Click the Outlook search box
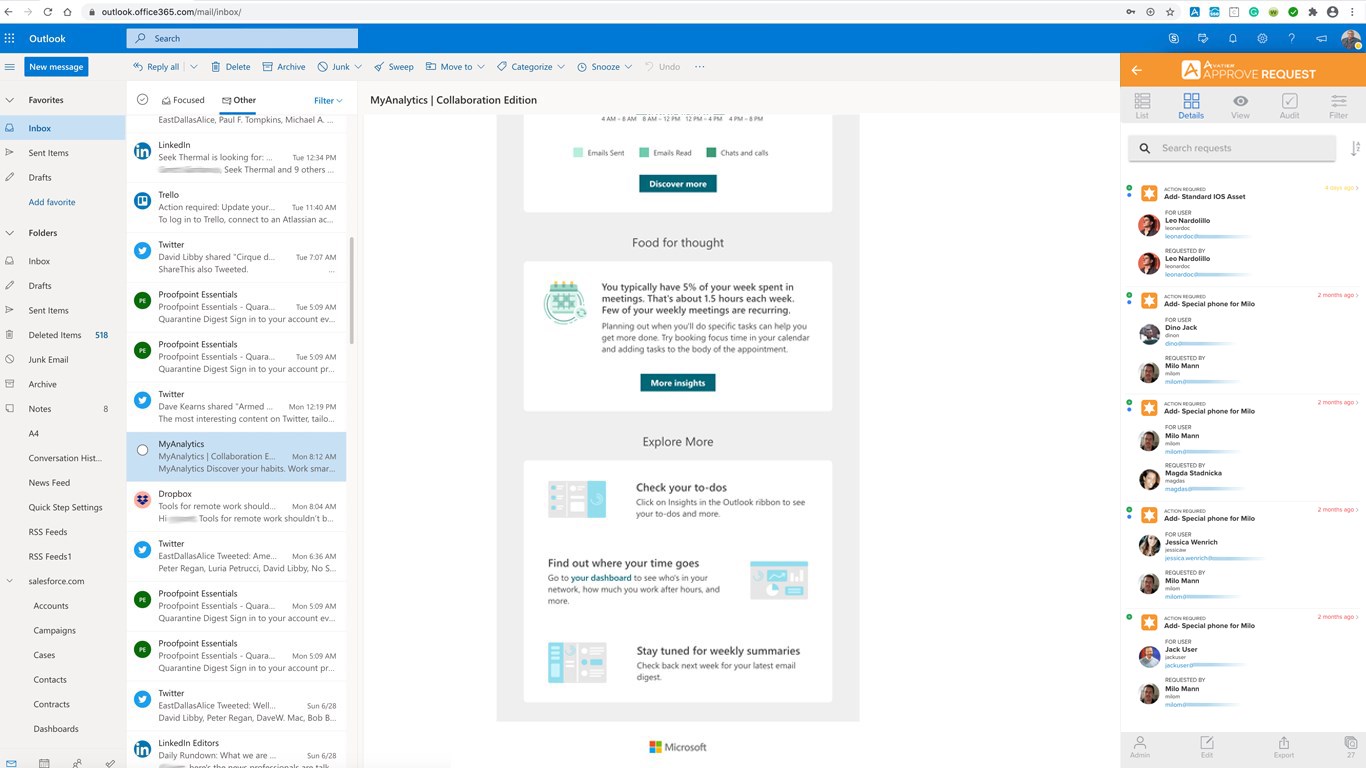The height and width of the screenshot is (768, 1366). click(242, 39)
